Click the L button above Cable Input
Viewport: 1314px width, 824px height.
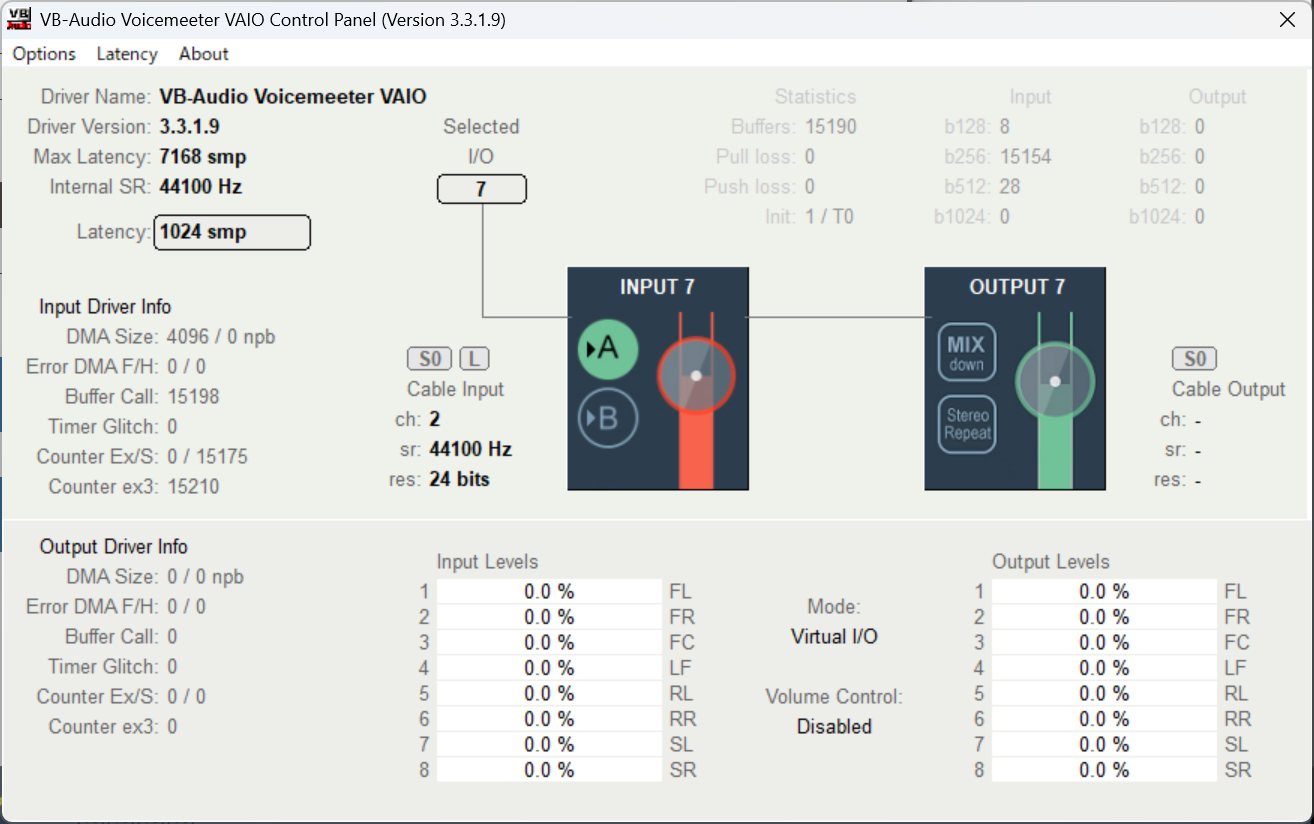click(474, 359)
